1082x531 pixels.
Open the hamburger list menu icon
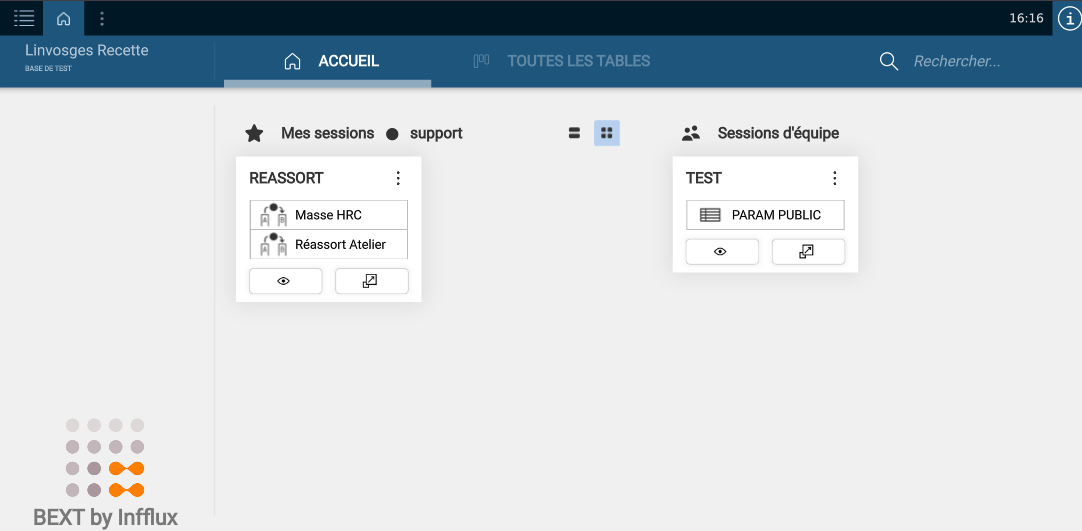[x=24, y=18]
